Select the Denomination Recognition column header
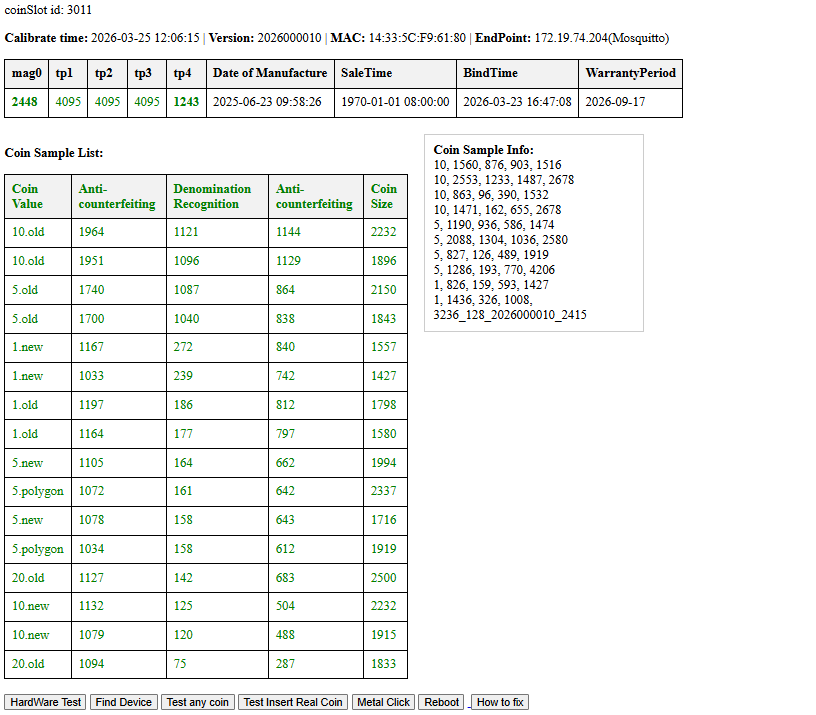Viewport: 816px width, 715px height. pos(218,196)
